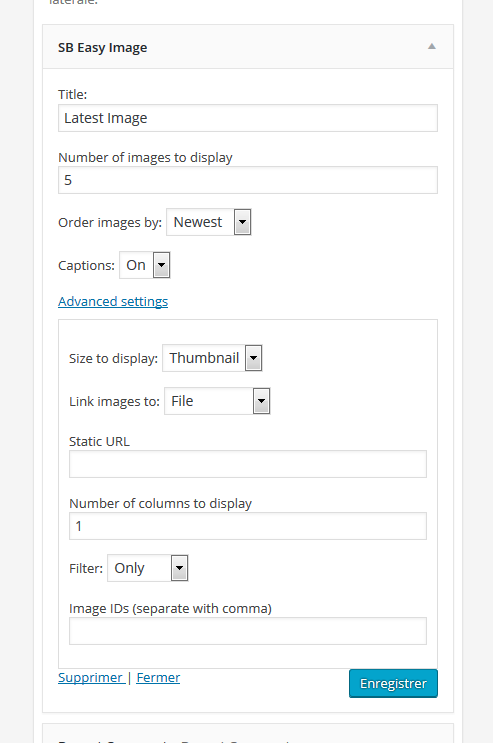Click the arrow button of Thumbnail select
Viewport: 493px width, 743px height.
tap(254, 358)
